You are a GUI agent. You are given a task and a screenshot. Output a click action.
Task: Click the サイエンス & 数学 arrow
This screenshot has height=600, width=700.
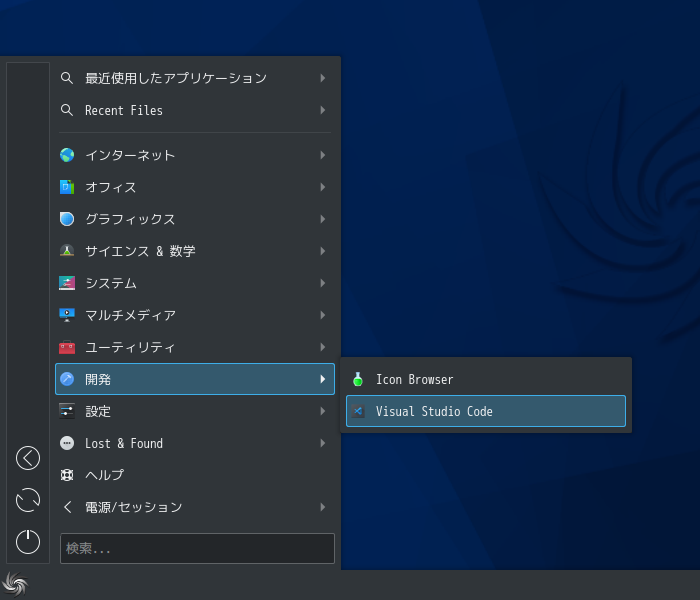click(x=323, y=251)
